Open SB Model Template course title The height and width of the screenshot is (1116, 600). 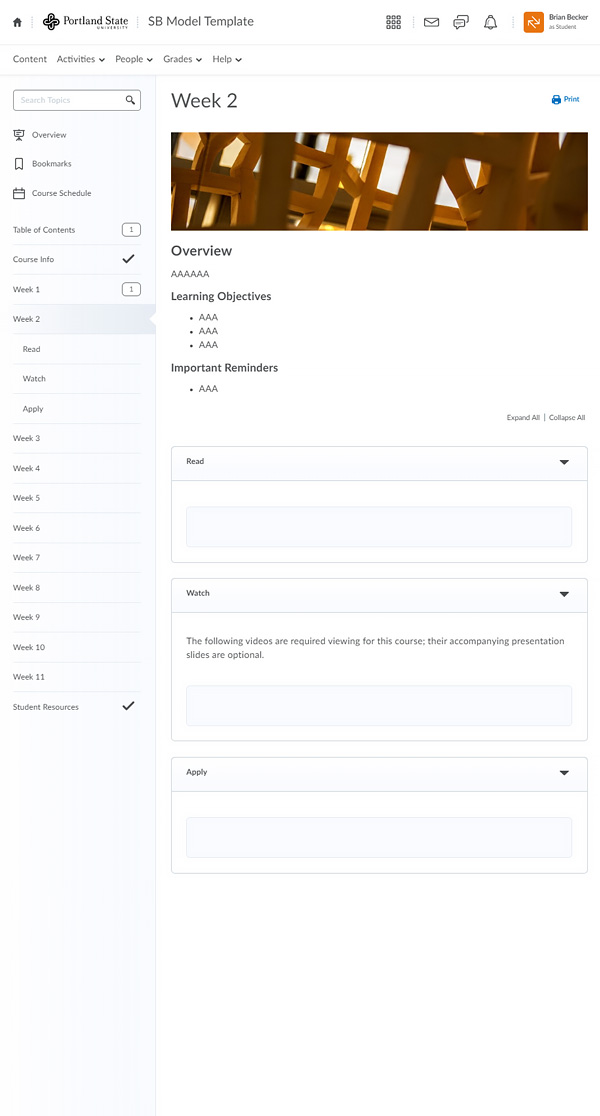201,21
